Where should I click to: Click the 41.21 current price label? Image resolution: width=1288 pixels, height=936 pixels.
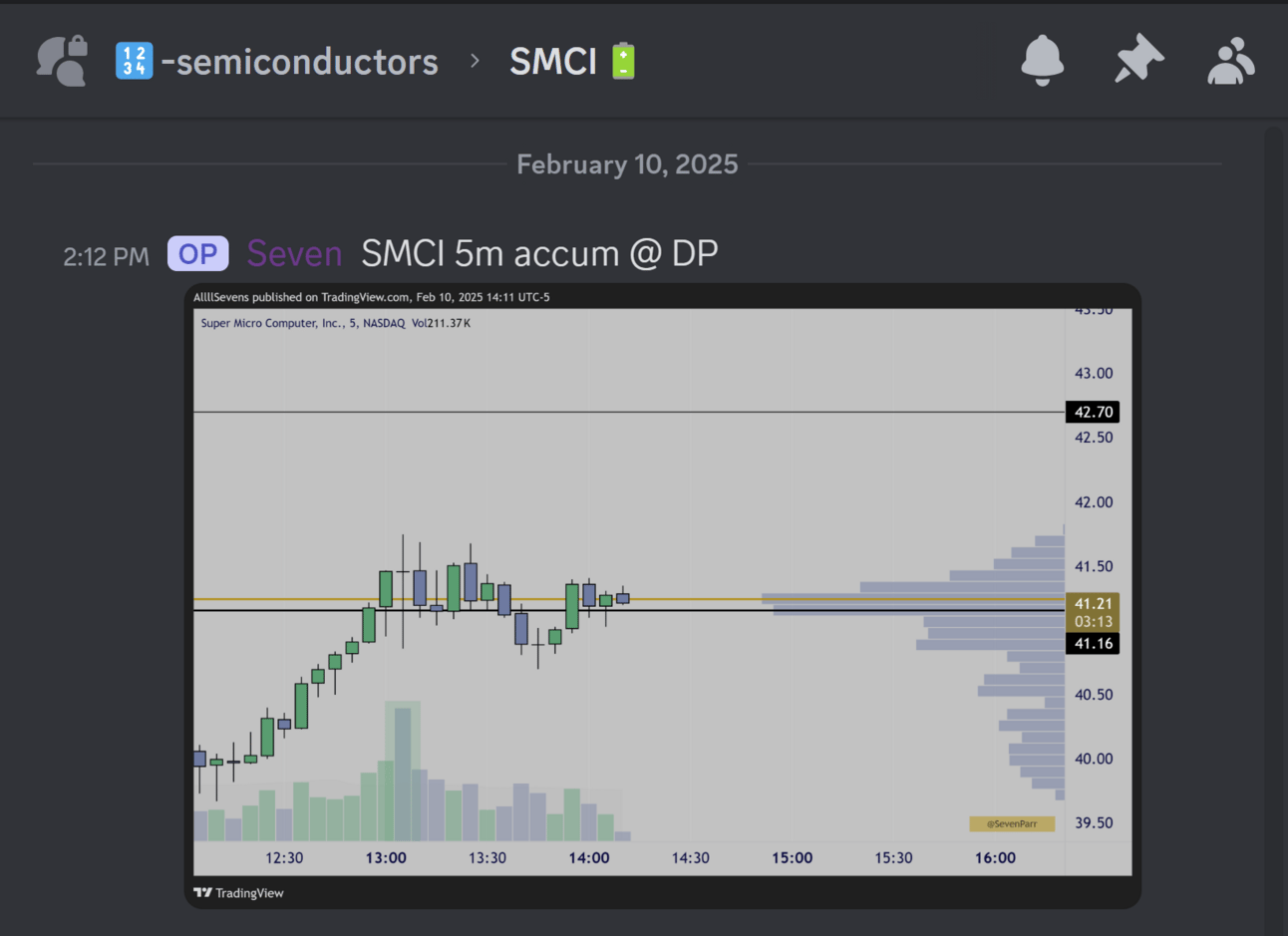coord(1093,604)
